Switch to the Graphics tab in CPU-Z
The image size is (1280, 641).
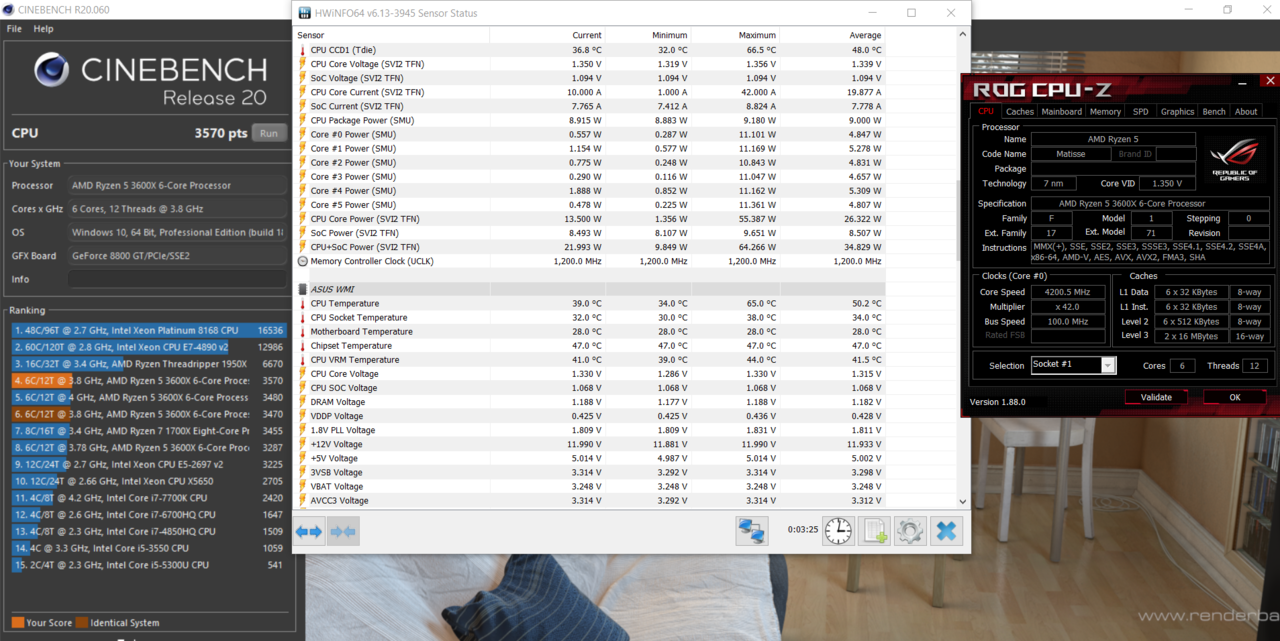coord(1177,112)
